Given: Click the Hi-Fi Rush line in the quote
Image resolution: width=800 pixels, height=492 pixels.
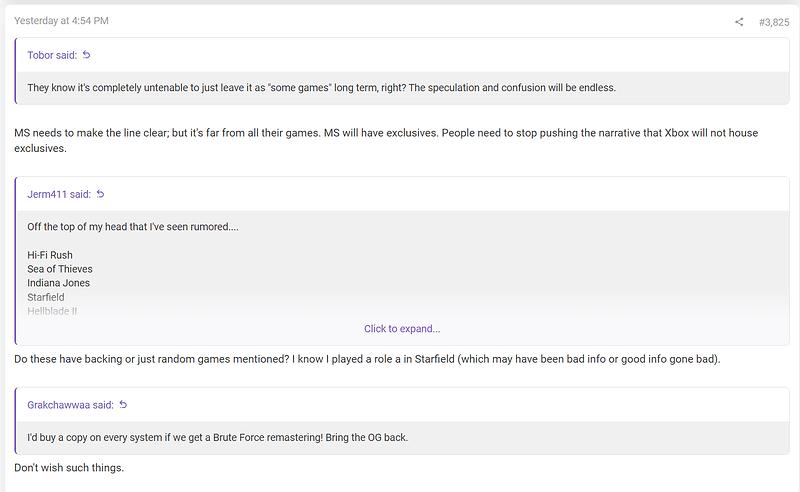Looking at the screenshot, I should click(x=50, y=255).
